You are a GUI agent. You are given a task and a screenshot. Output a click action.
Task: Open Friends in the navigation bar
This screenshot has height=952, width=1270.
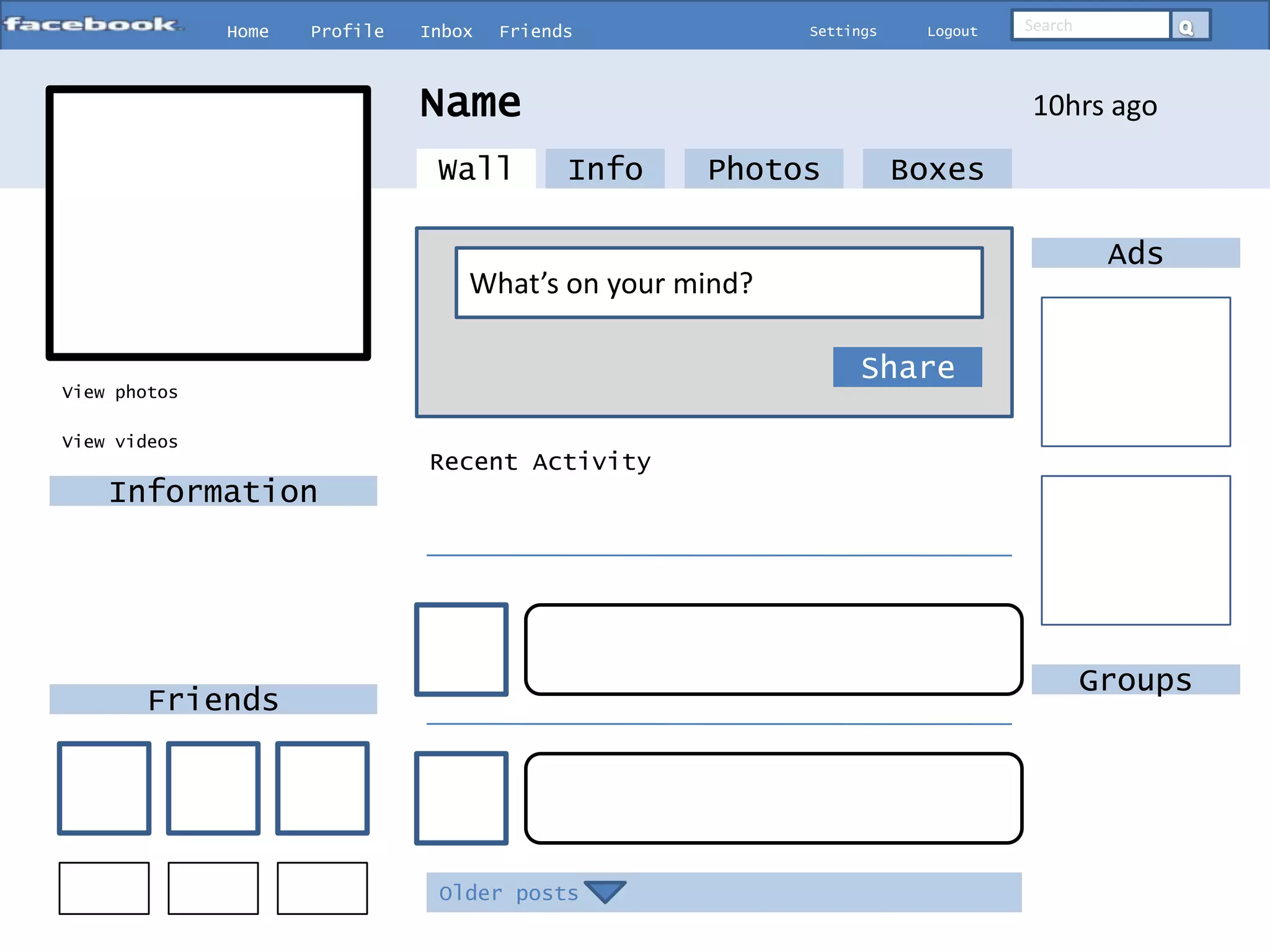tap(536, 31)
